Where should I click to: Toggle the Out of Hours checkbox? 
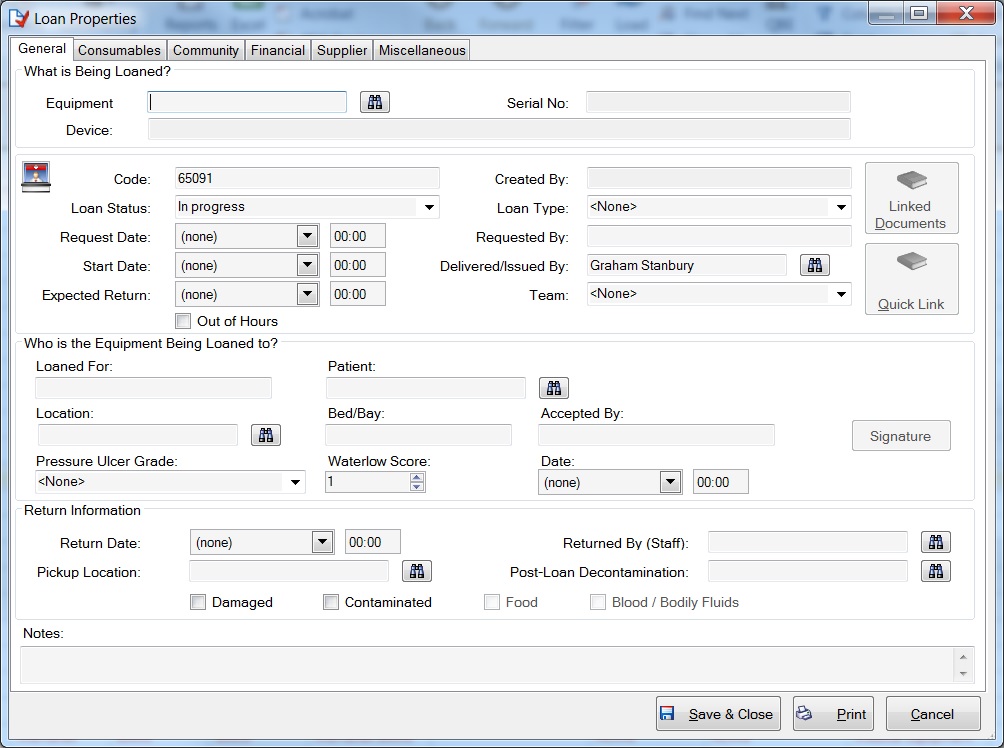183,321
